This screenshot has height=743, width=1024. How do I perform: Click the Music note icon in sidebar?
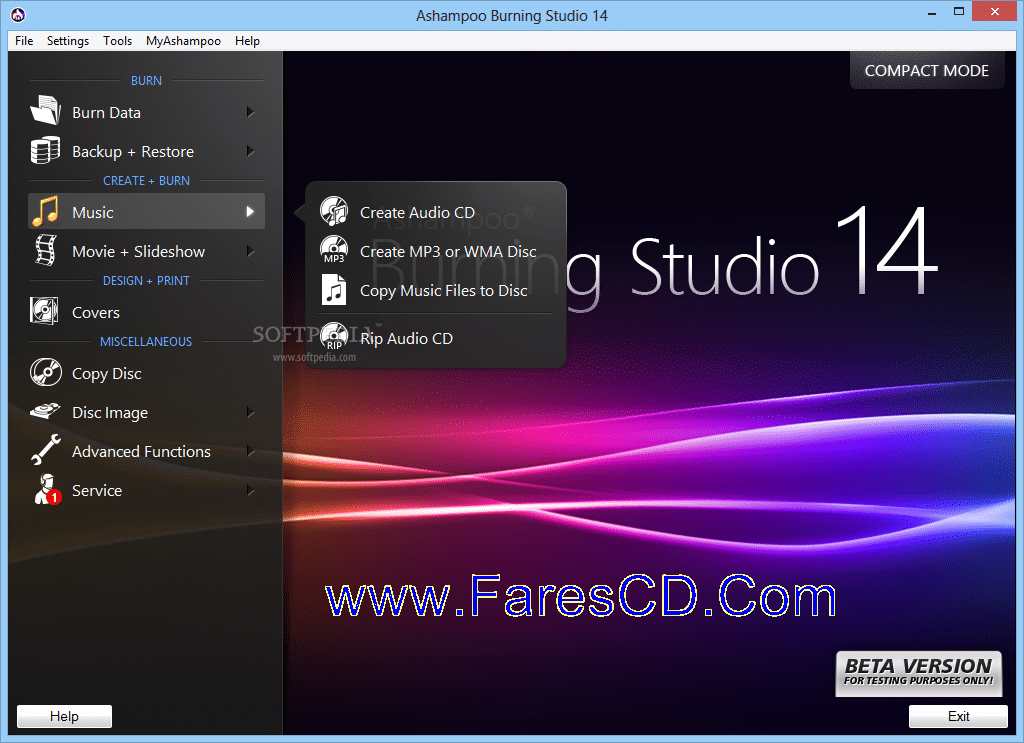click(x=46, y=212)
